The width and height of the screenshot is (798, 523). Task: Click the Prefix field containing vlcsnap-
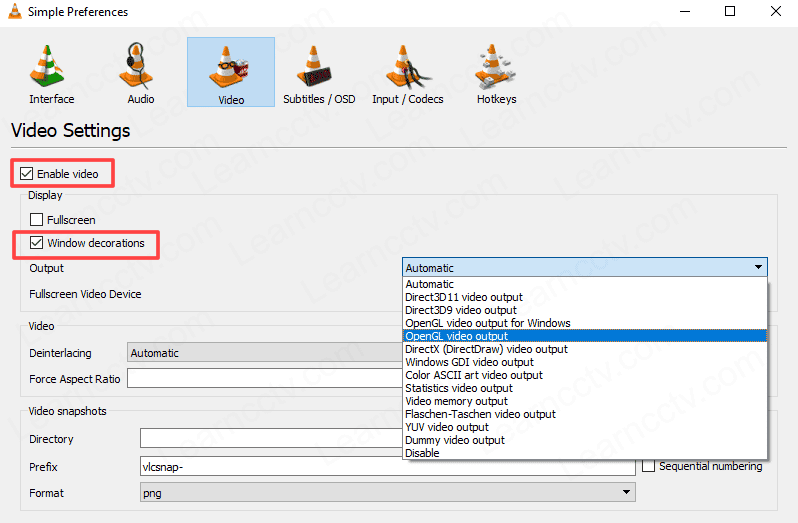(387, 466)
